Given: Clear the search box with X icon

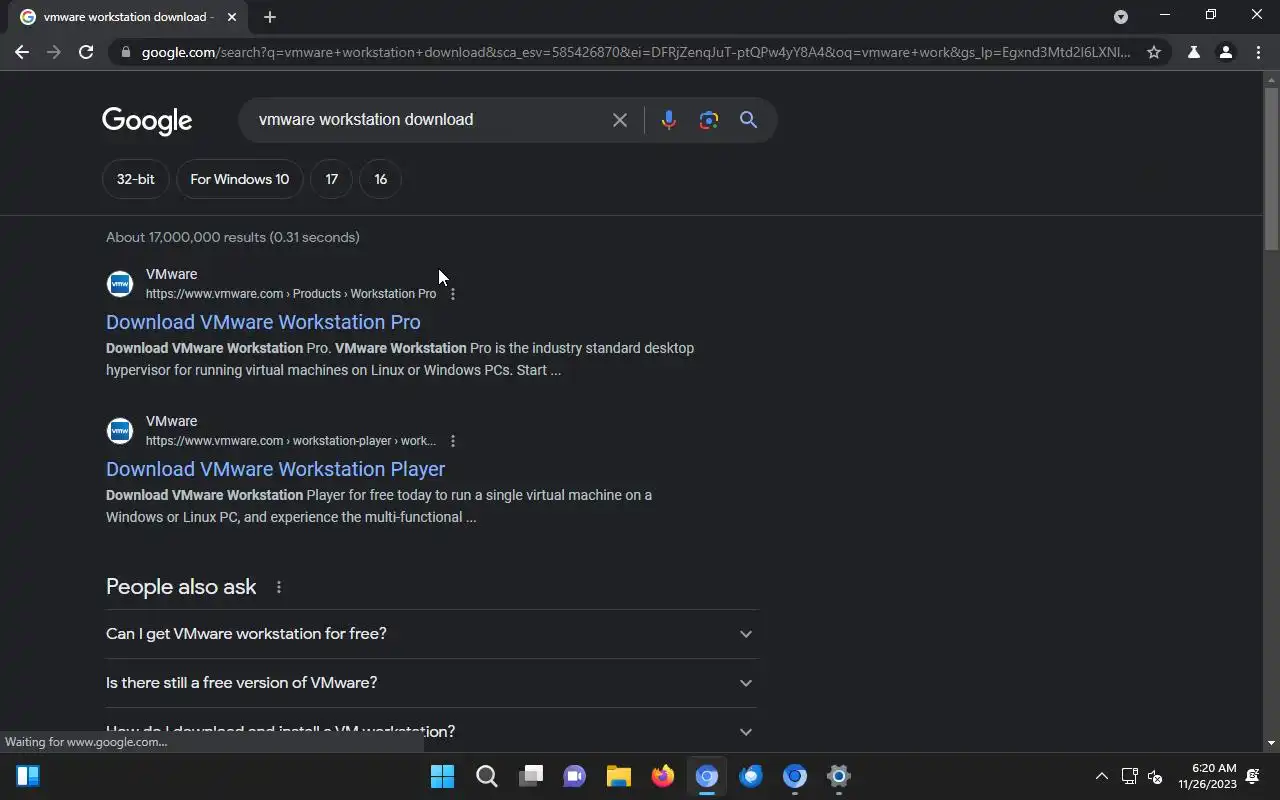Looking at the screenshot, I should click(x=620, y=120).
